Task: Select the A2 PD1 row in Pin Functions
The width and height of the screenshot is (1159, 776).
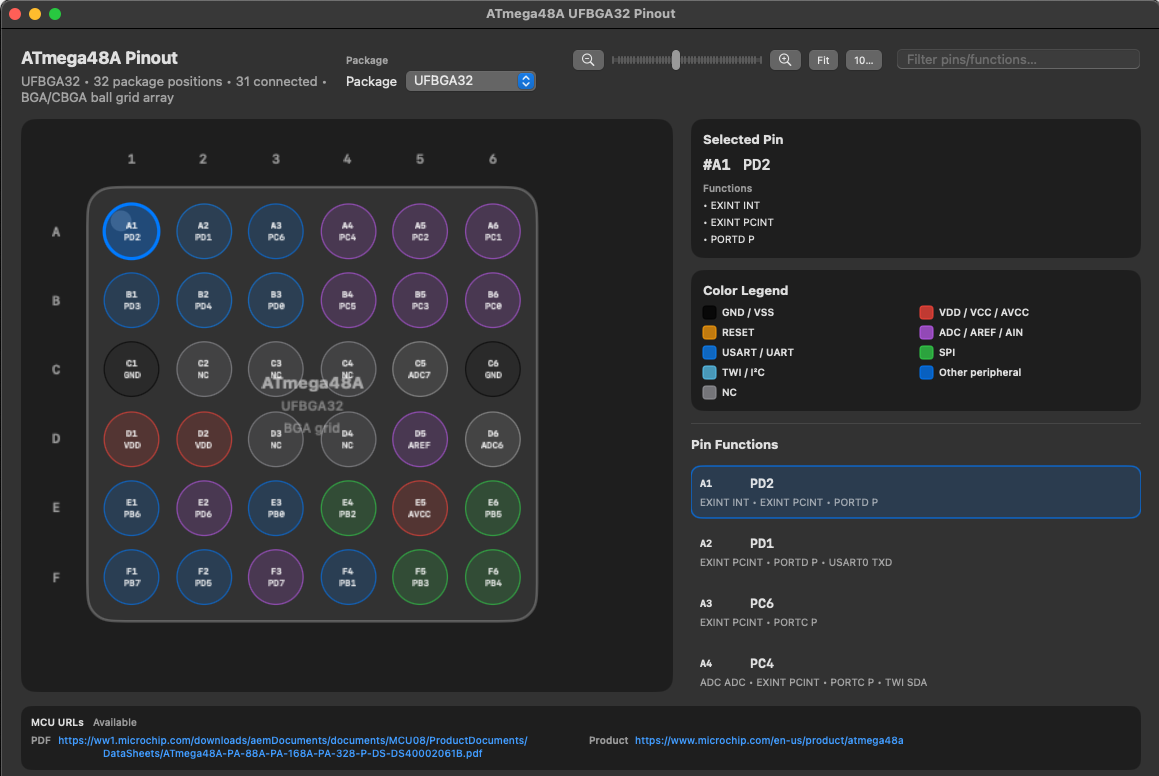Action: tap(915, 552)
